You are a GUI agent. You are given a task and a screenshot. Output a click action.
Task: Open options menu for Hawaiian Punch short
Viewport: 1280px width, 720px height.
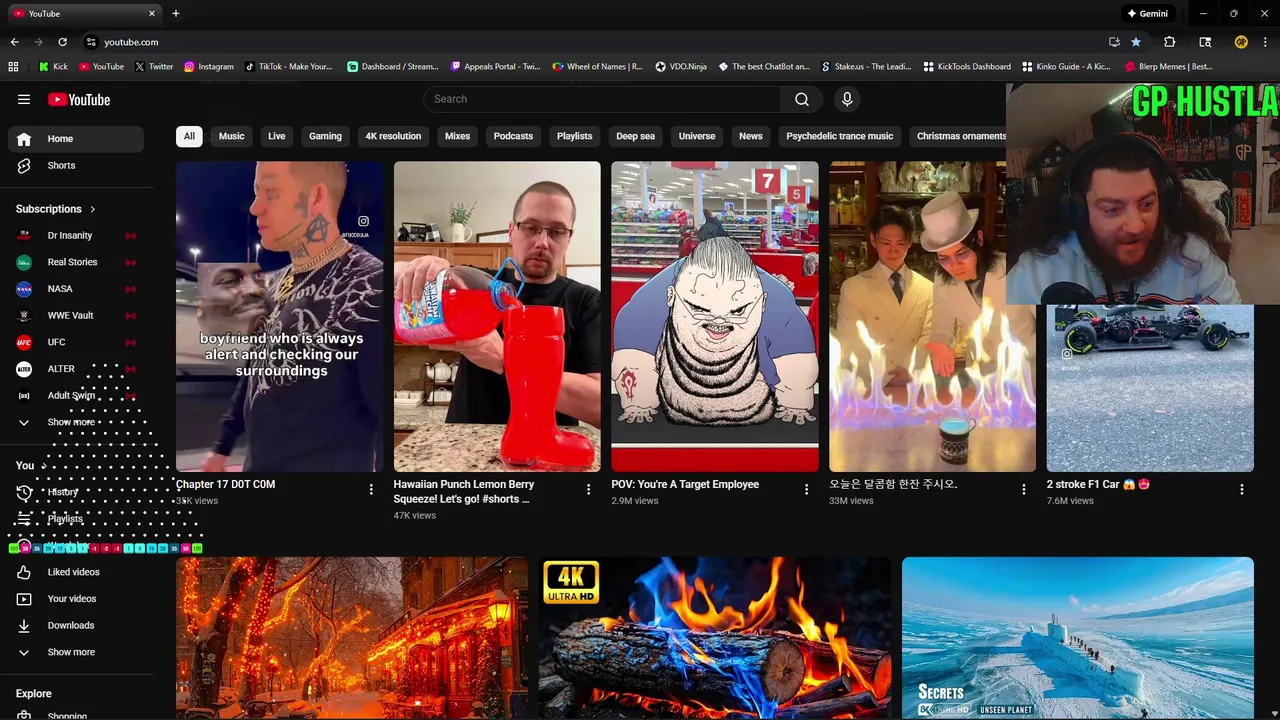(x=588, y=489)
